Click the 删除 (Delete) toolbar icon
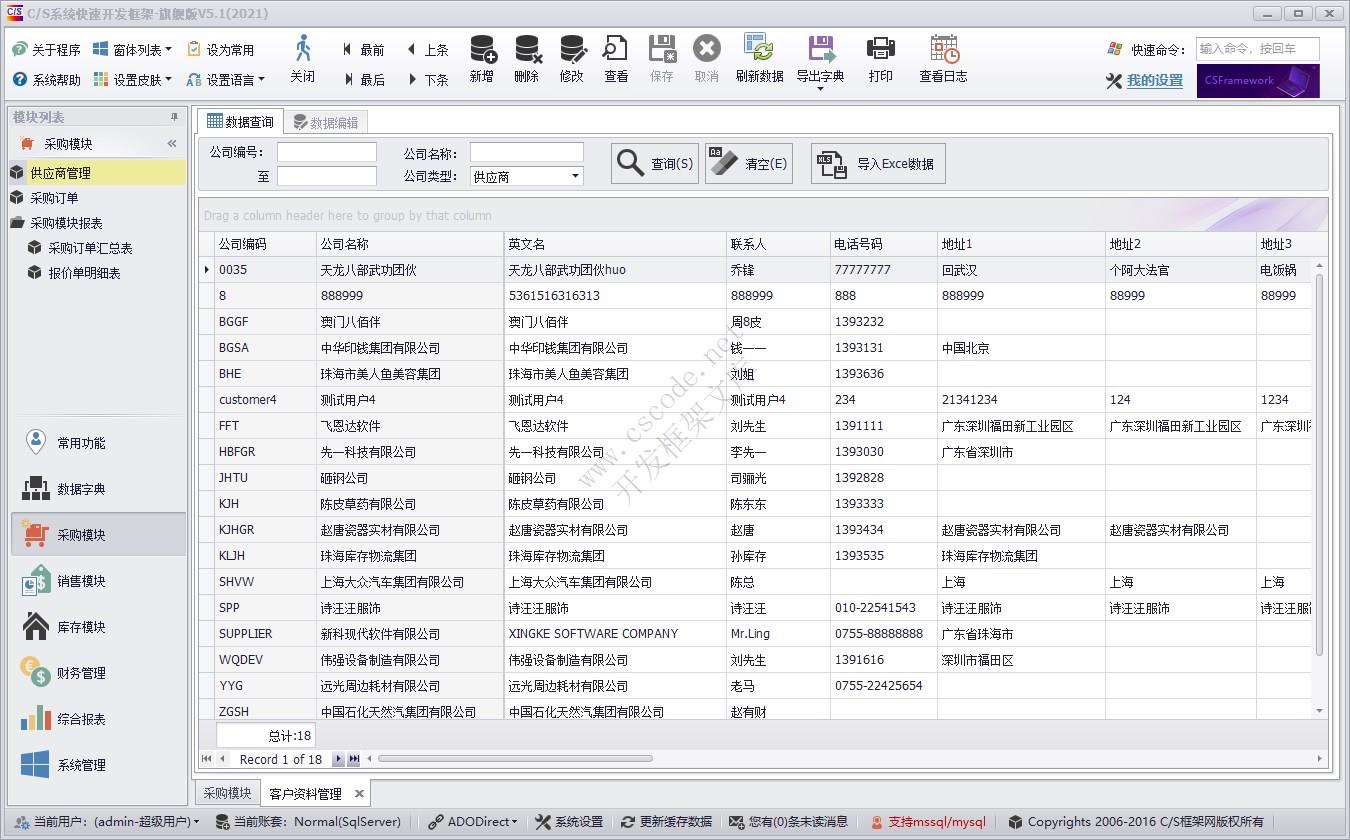Screen dimensions: 1350x840 [527, 61]
